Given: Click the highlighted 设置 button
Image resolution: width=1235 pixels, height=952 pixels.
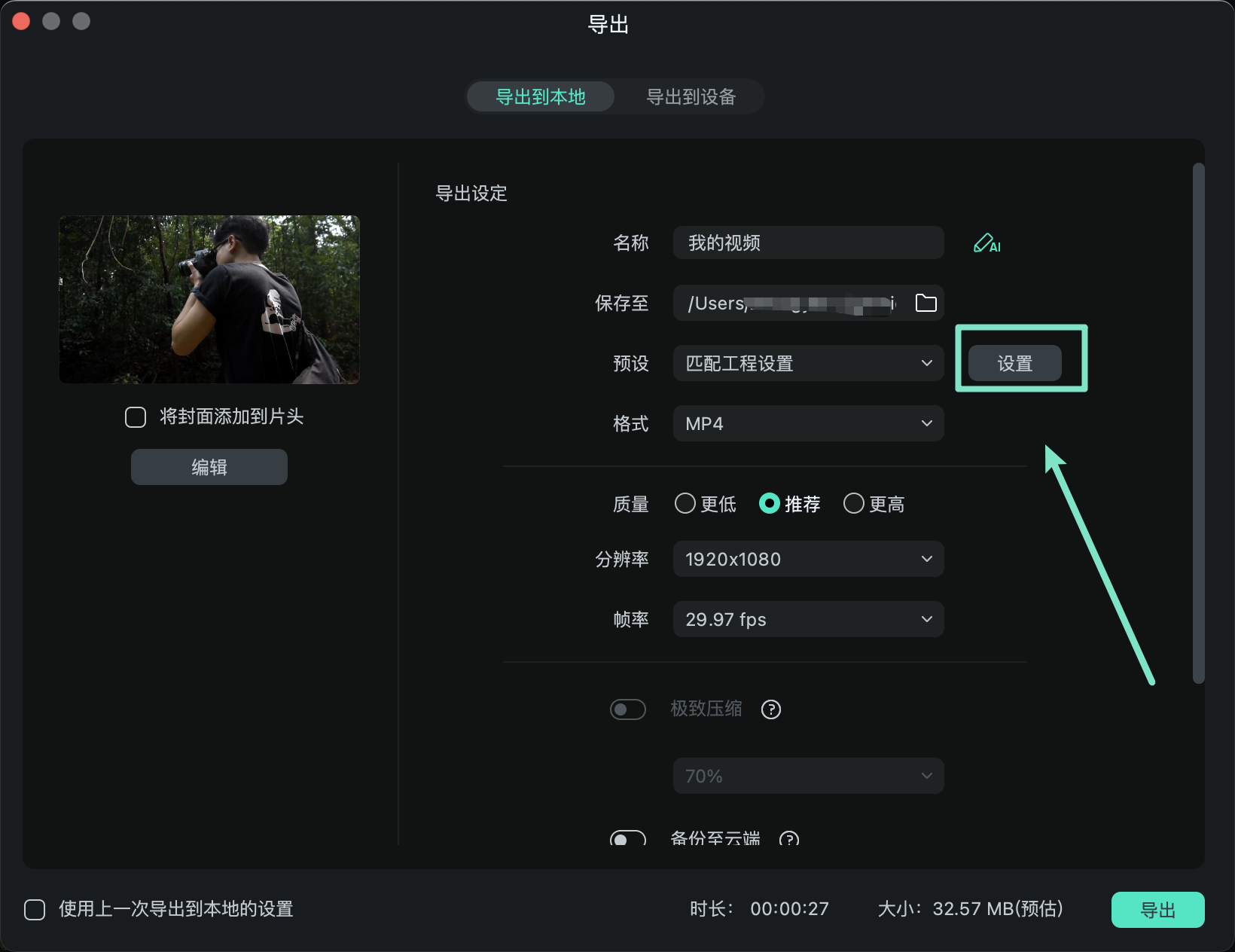Looking at the screenshot, I should [1013, 362].
